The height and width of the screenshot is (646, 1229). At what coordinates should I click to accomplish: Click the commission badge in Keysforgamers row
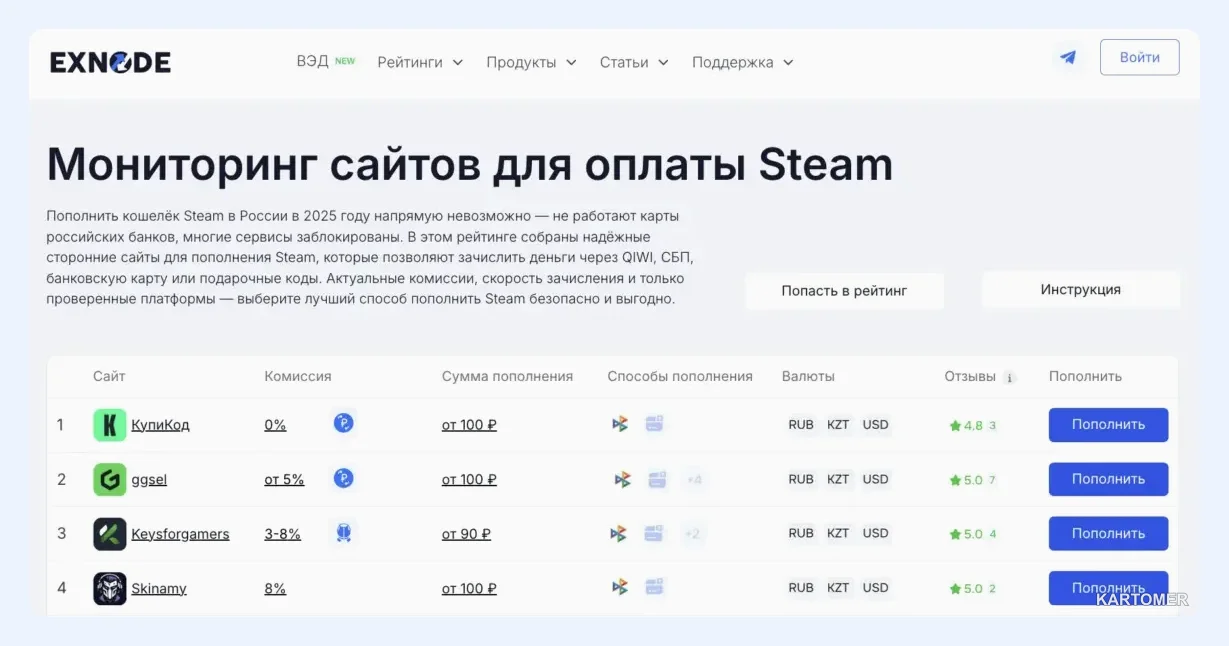[x=344, y=533]
